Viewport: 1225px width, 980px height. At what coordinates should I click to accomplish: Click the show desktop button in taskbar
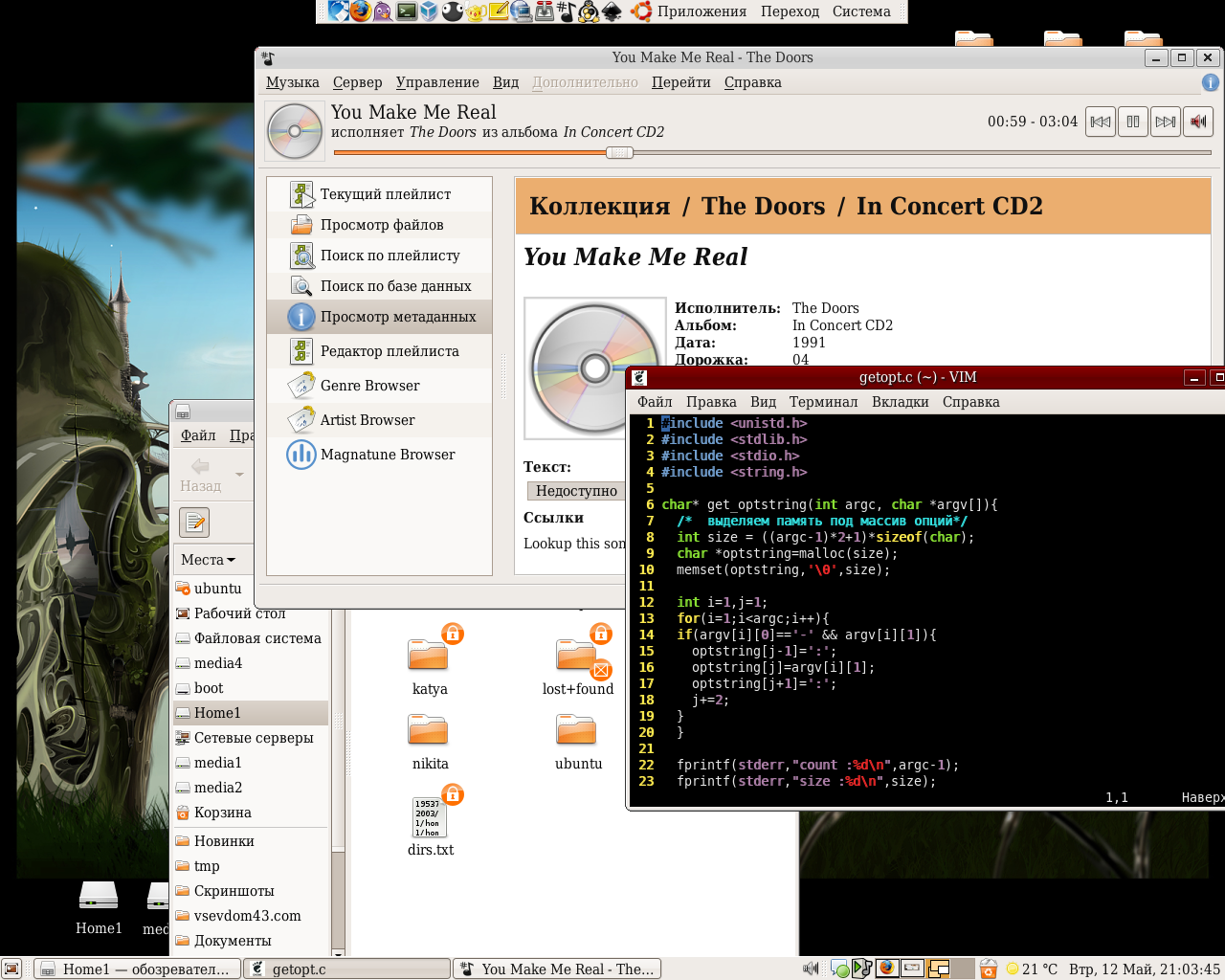(11, 969)
